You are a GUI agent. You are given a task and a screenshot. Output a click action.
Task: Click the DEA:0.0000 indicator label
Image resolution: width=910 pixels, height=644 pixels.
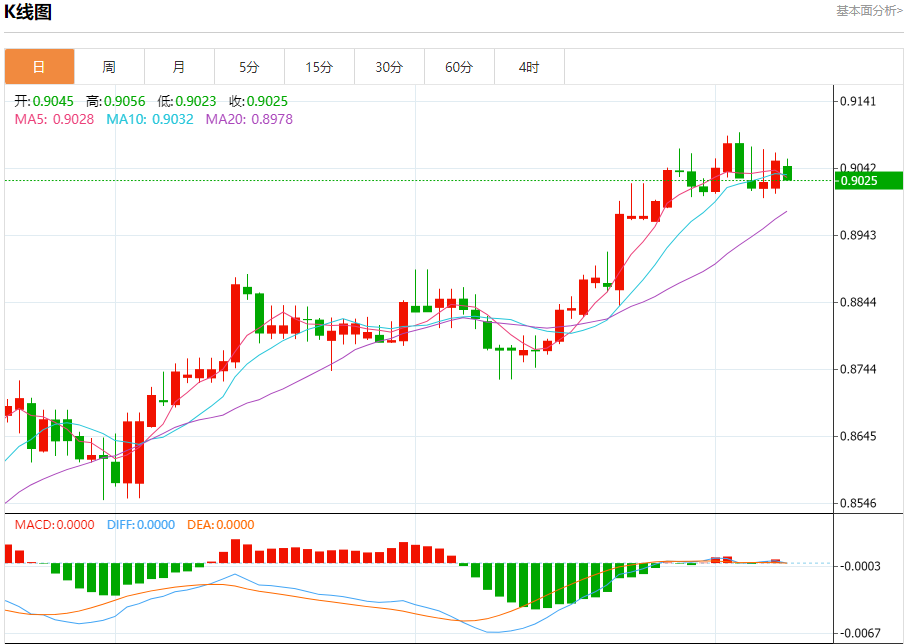[221, 524]
